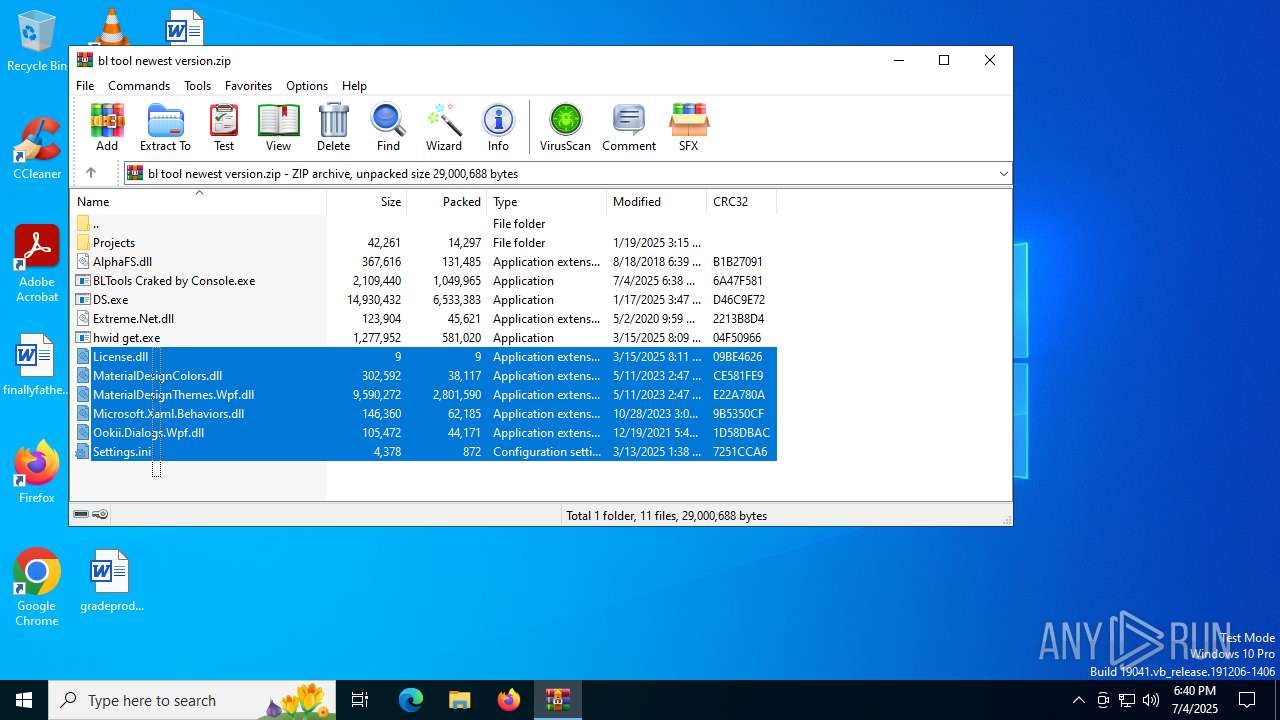Select MaterialDesignThemes.Wpf.dll file
1280x720 pixels.
point(425,395)
